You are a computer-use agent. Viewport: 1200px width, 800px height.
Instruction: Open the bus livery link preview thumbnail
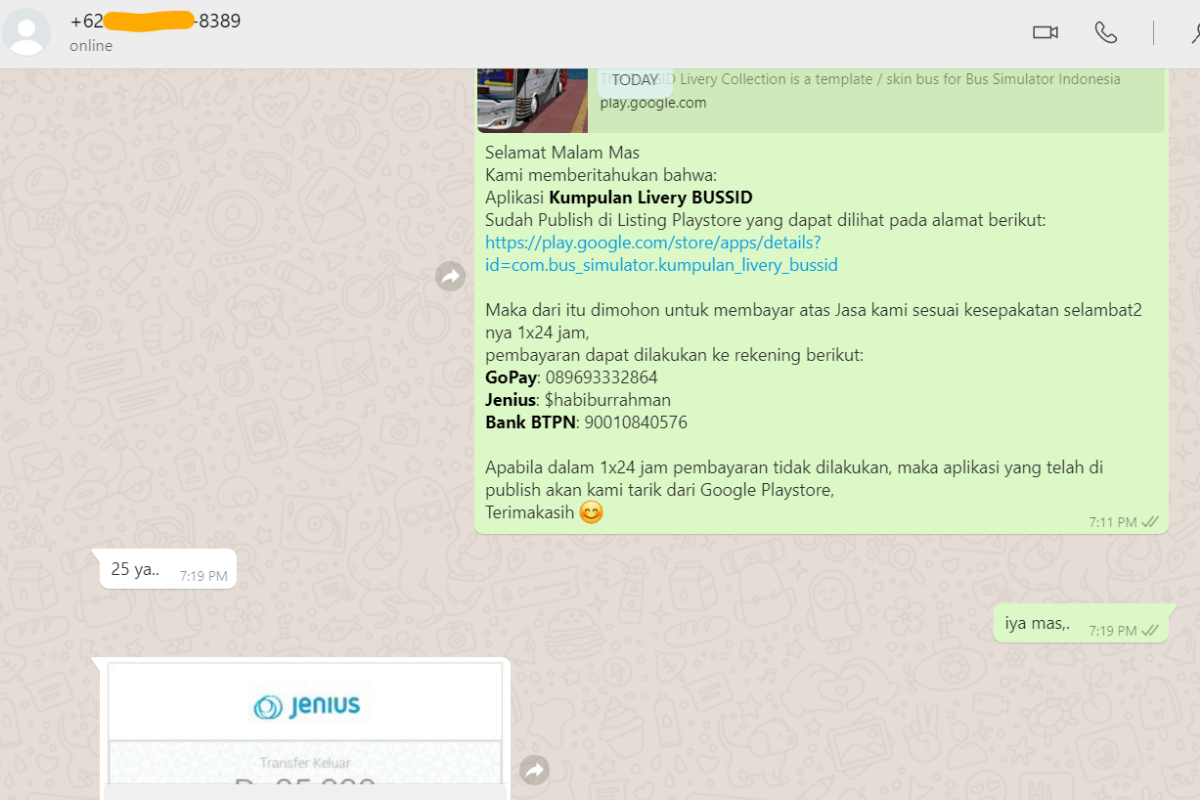coord(532,100)
